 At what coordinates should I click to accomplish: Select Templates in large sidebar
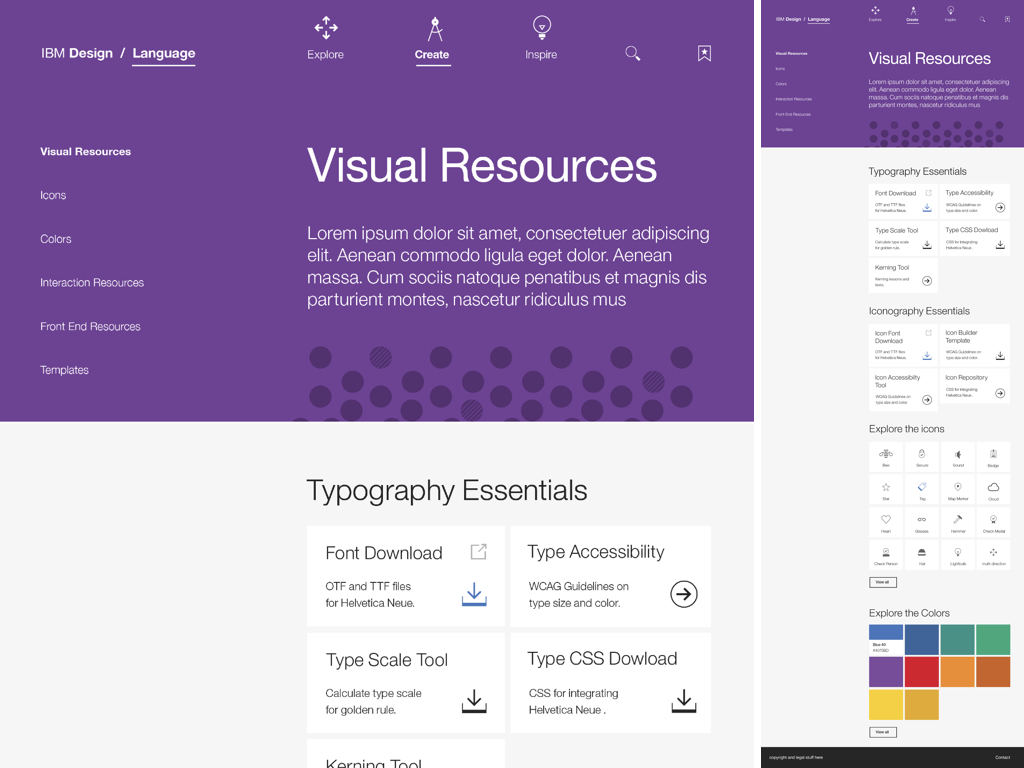click(x=64, y=370)
